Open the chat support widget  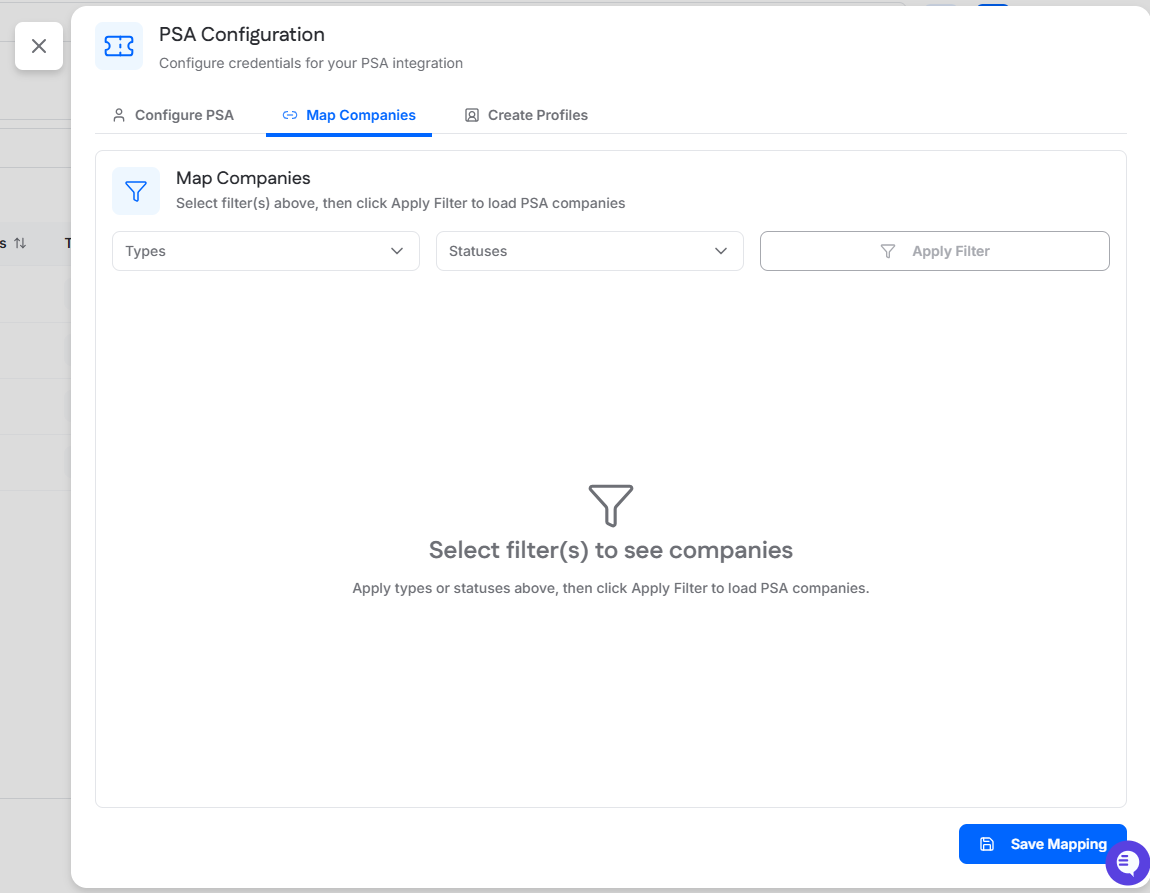pyautogui.click(x=1127, y=862)
